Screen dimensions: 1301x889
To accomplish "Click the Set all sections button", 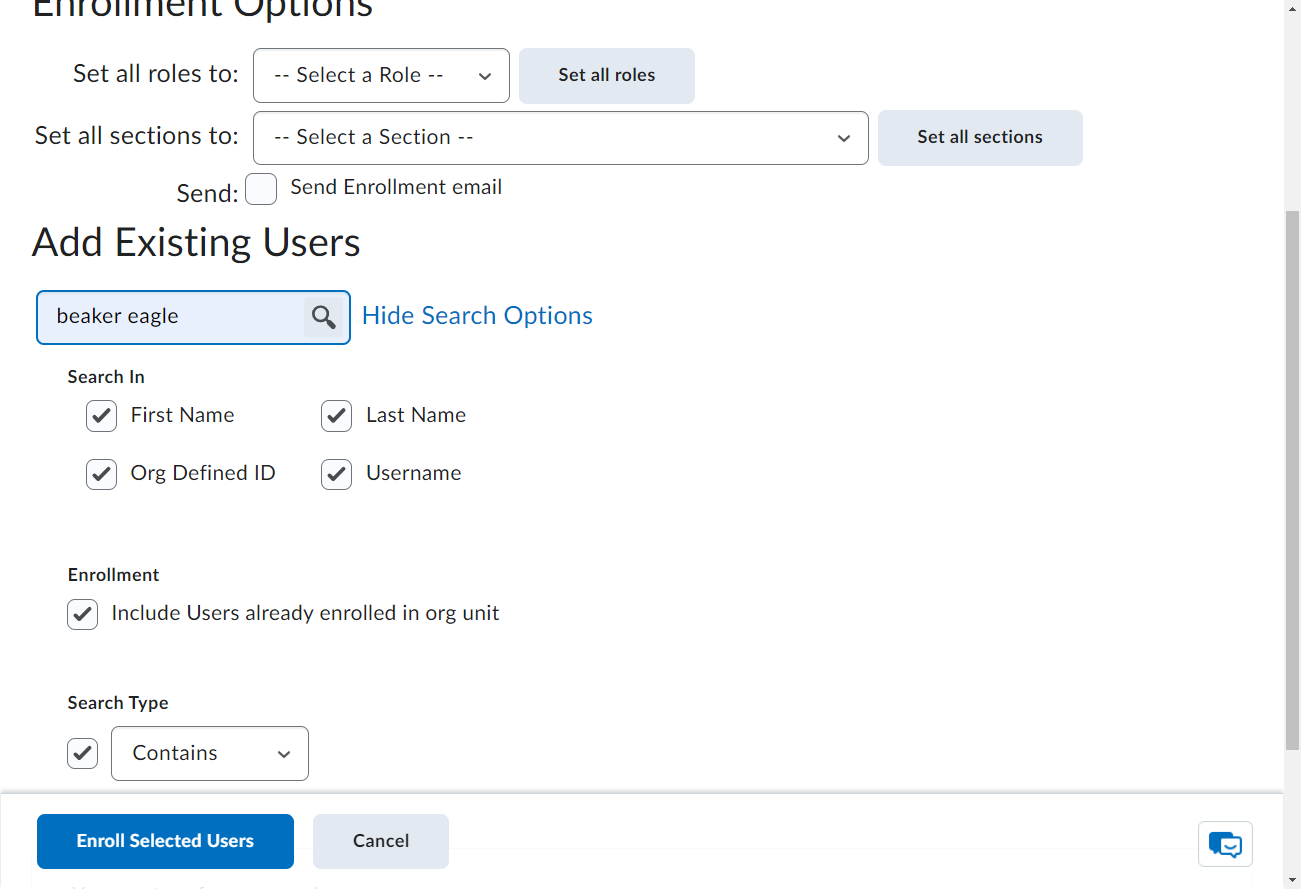I will point(980,138).
